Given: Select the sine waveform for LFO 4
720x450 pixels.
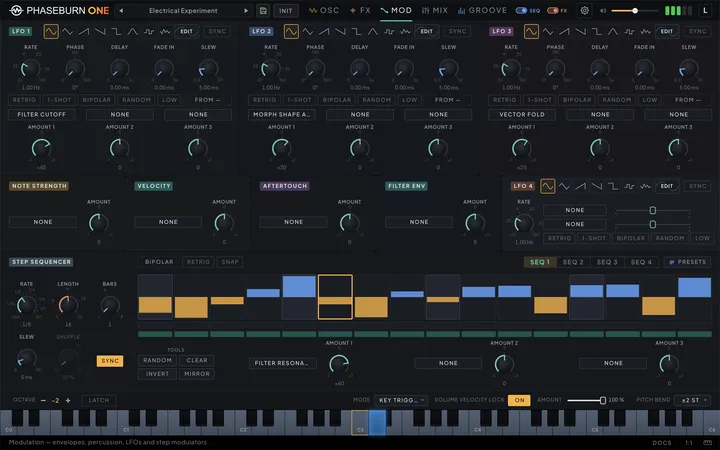Looking at the screenshot, I should pos(547,186).
